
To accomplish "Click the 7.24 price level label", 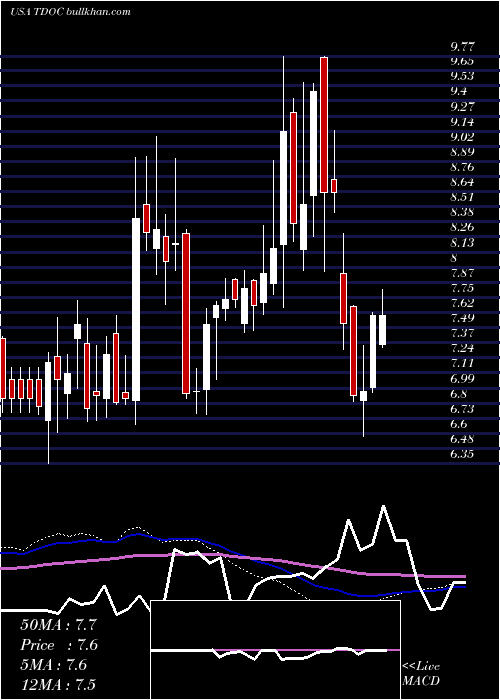I will pos(463,349).
